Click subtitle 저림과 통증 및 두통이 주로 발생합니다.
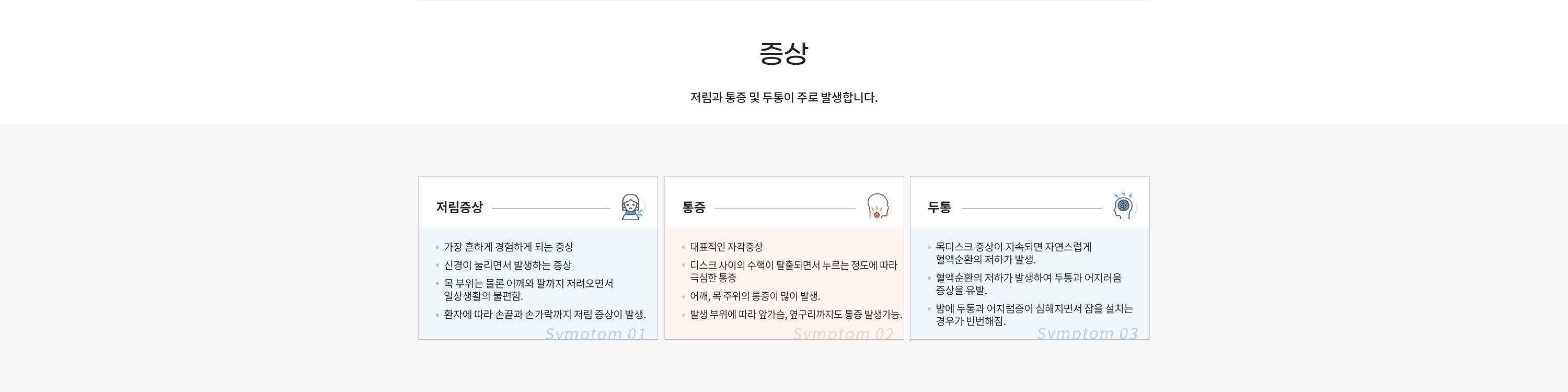Screen dimensions: 1568x392 point(783,97)
